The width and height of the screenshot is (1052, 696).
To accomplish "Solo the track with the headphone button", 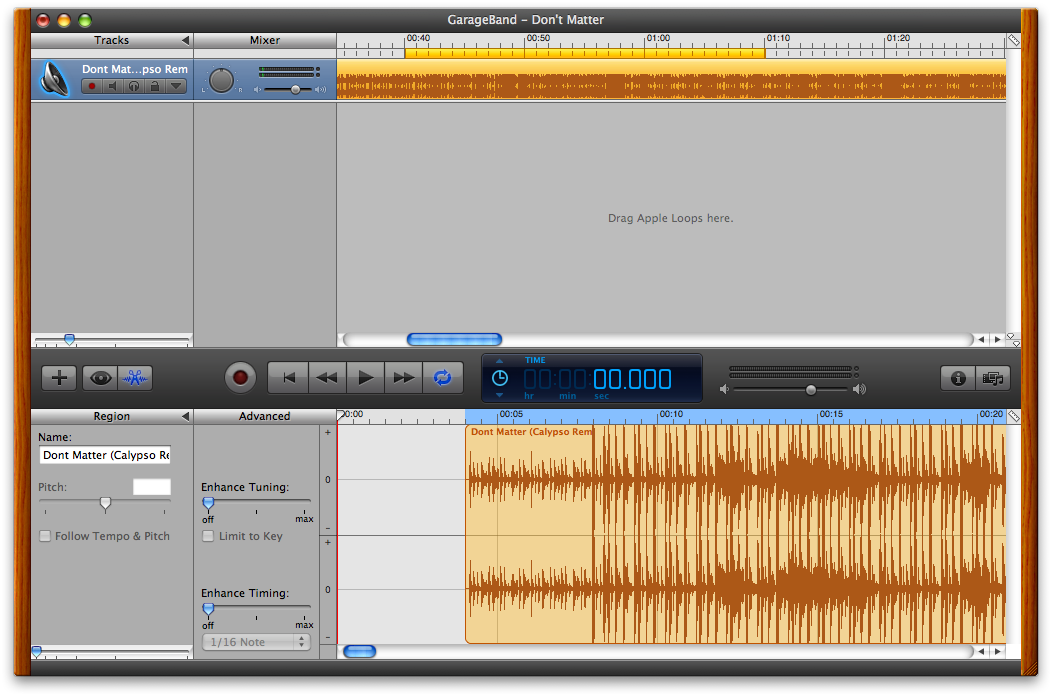I will pos(134,87).
